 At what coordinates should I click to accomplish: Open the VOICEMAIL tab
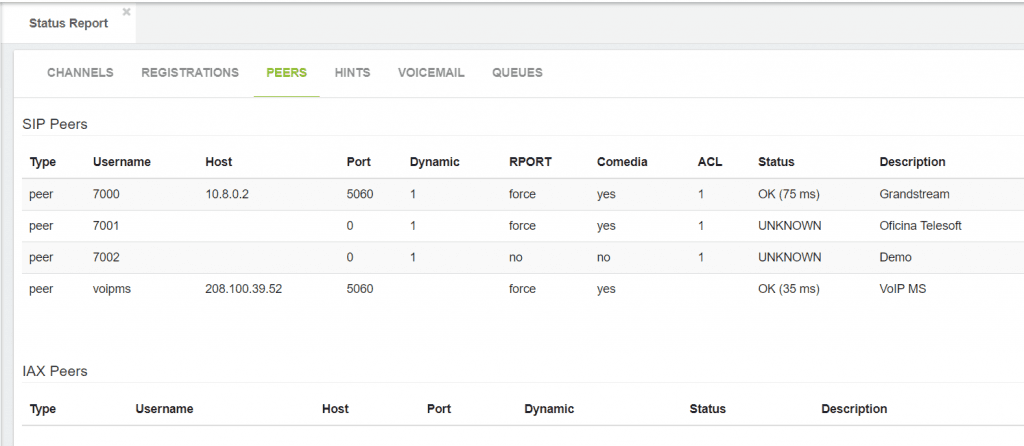pos(431,72)
